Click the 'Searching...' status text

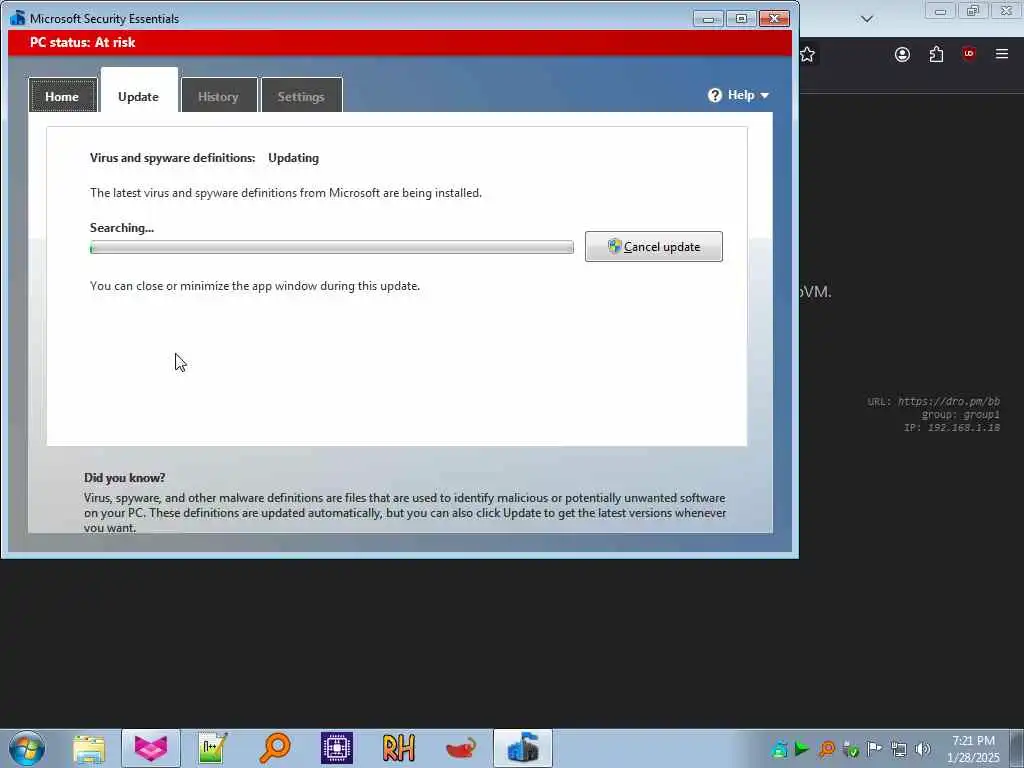(122, 228)
